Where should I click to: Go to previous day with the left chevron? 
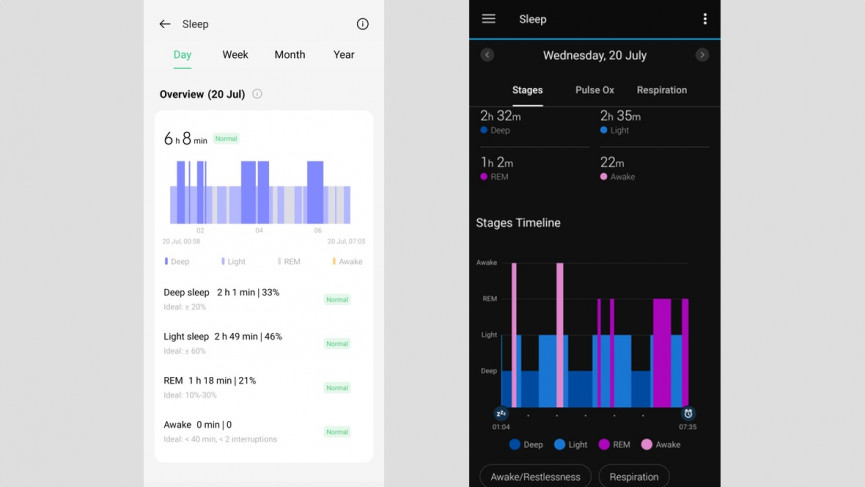pyautogui.click(x=487, y=55)
